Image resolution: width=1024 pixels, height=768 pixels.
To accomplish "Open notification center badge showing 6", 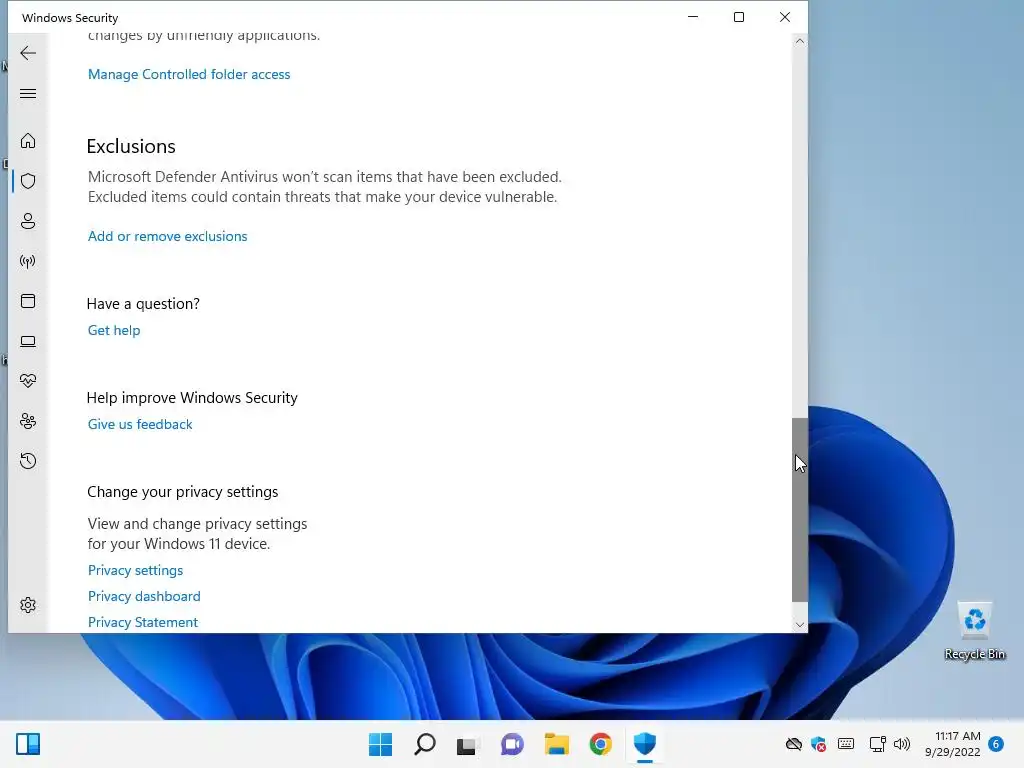I will [996, 744].
